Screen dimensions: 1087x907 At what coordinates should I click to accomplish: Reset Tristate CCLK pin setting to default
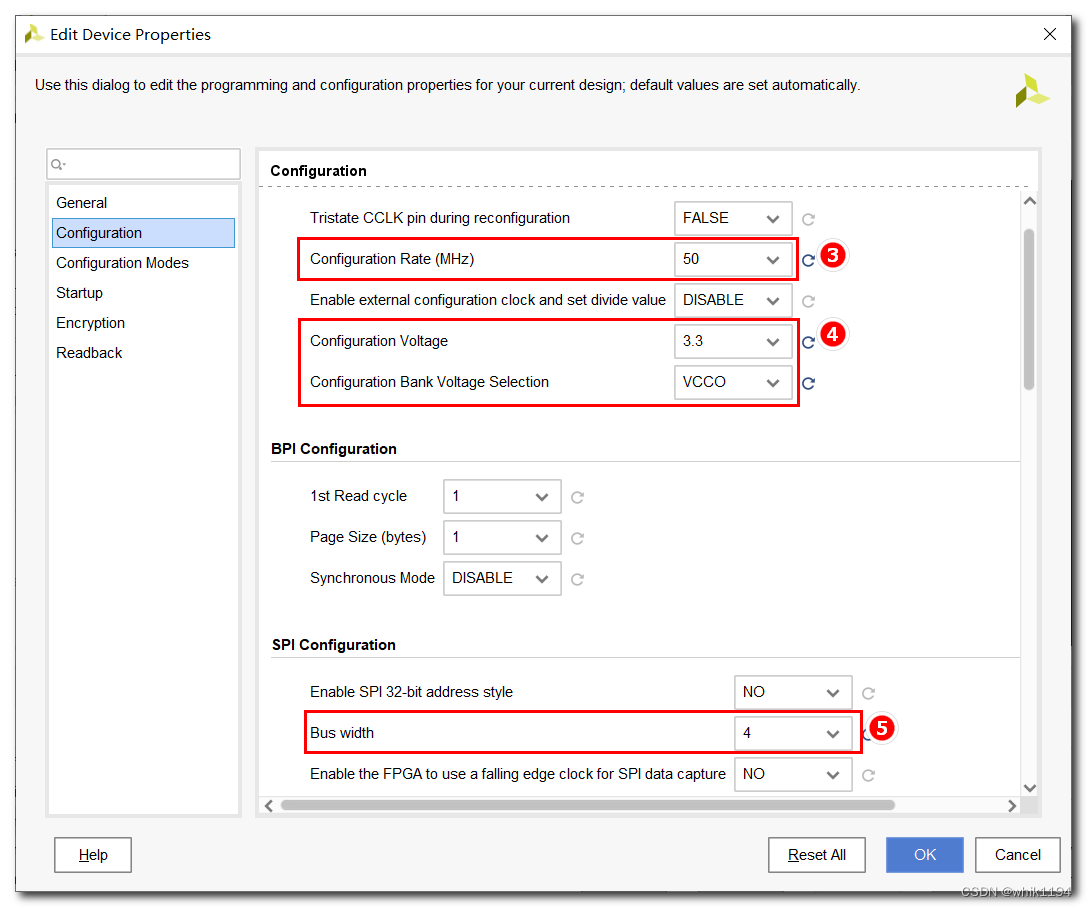click(808, 219)
